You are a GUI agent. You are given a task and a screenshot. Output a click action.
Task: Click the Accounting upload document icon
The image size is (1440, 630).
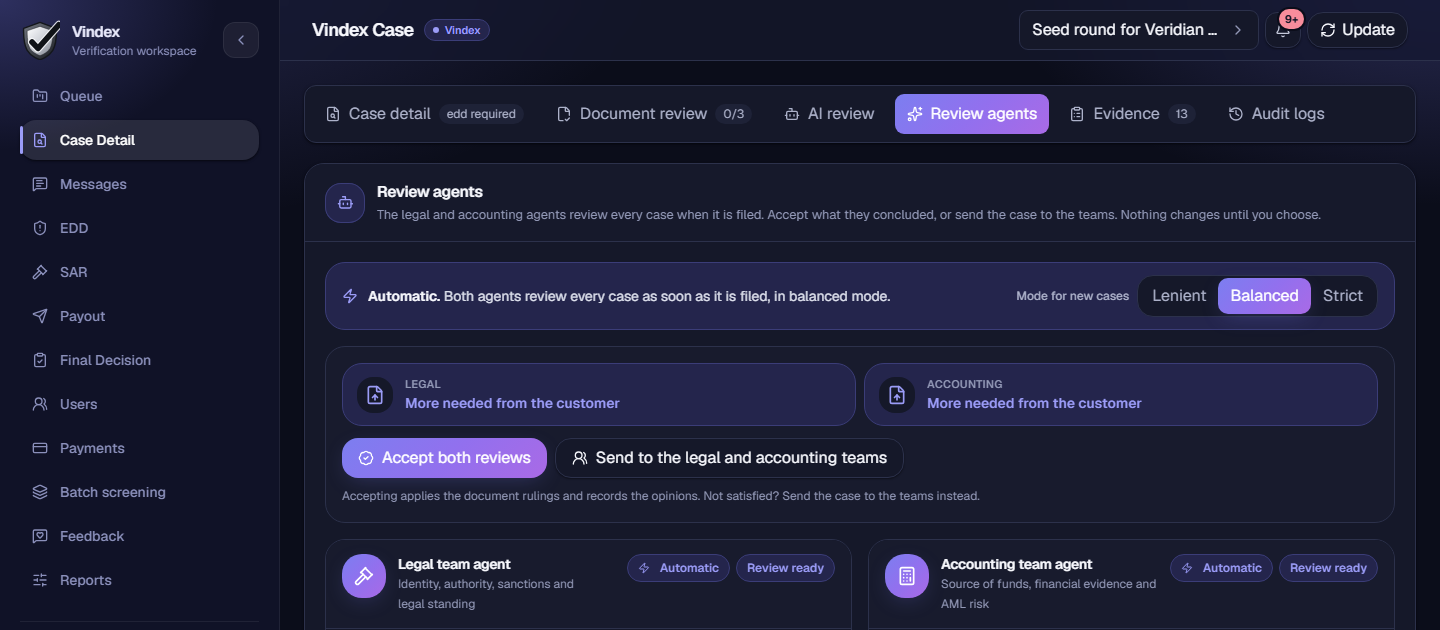coord(897,394)
